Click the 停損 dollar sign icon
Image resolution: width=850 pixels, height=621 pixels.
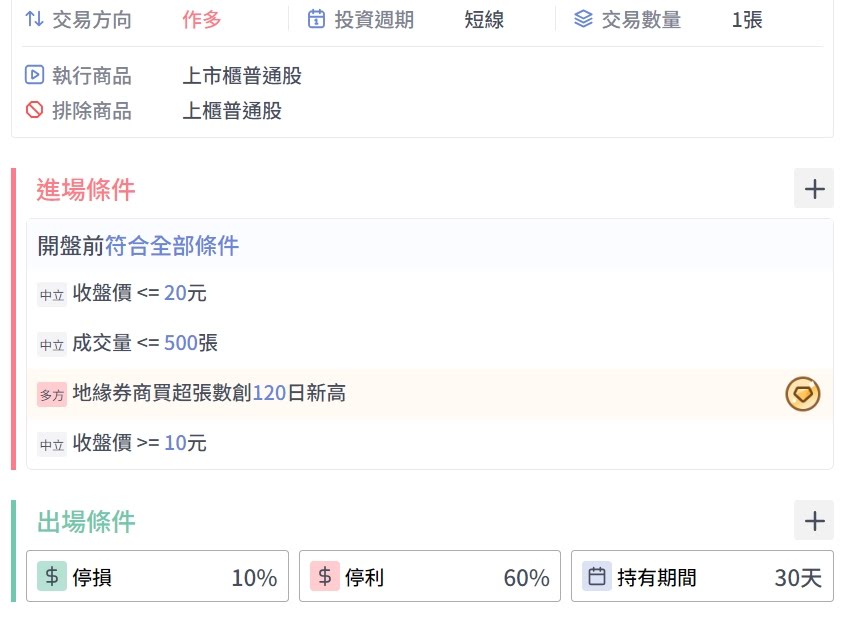coord(52,576)
